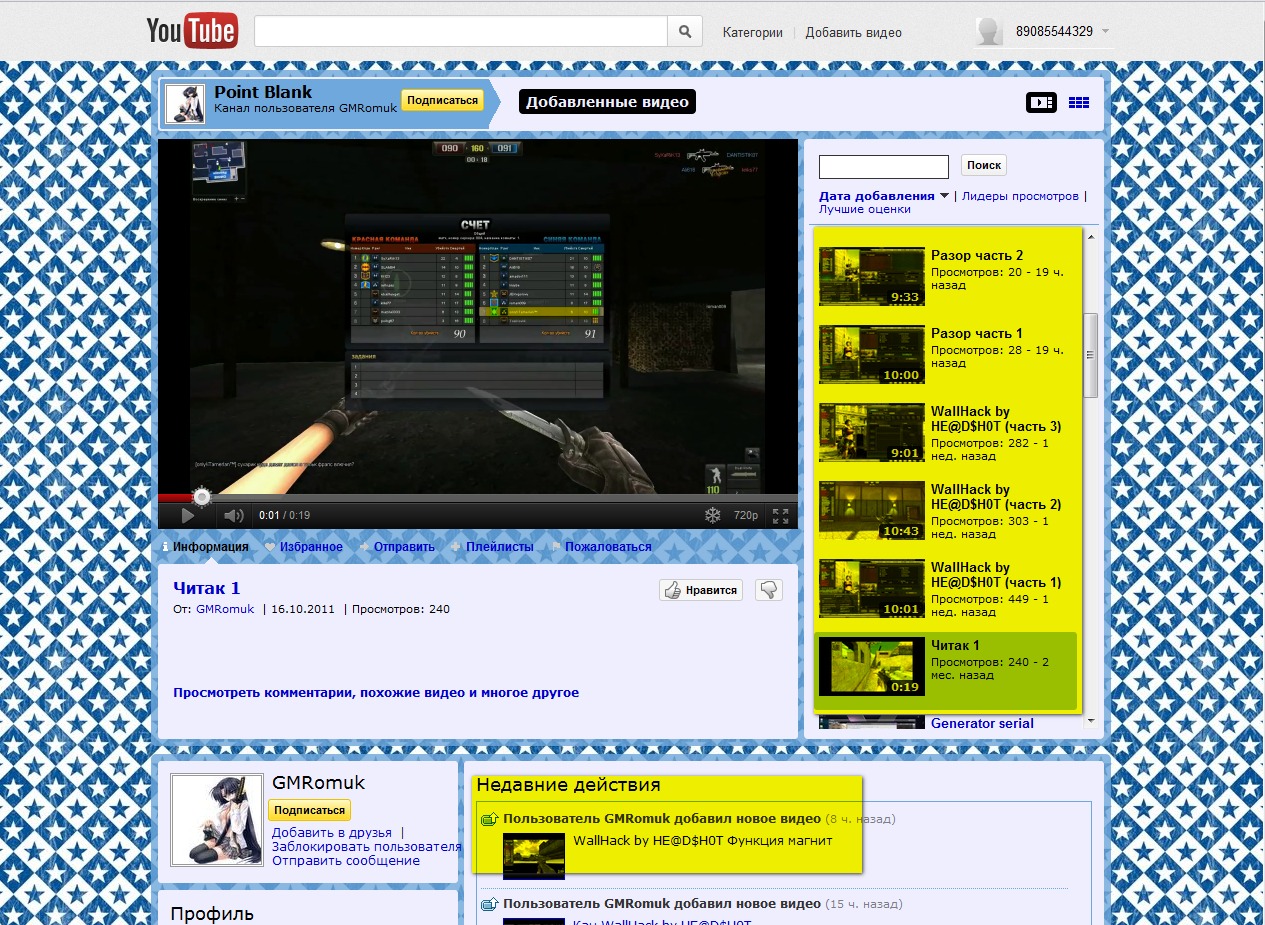1265x925 pixels.
Task: Mute the video with the speaker icon
Action: click(233, 516)
